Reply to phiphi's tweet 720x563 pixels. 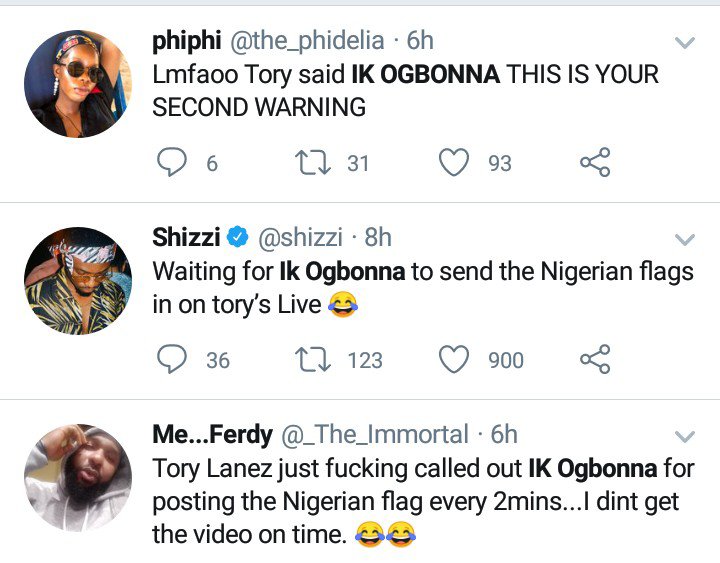click(173, 163)
